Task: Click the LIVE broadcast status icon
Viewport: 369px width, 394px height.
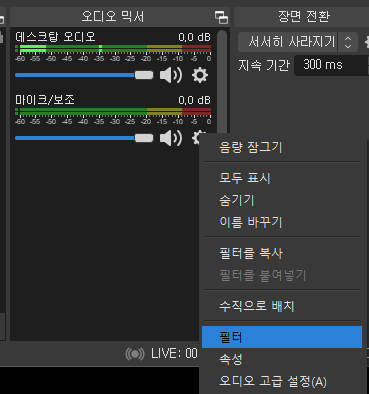Action: click(135, 354)
